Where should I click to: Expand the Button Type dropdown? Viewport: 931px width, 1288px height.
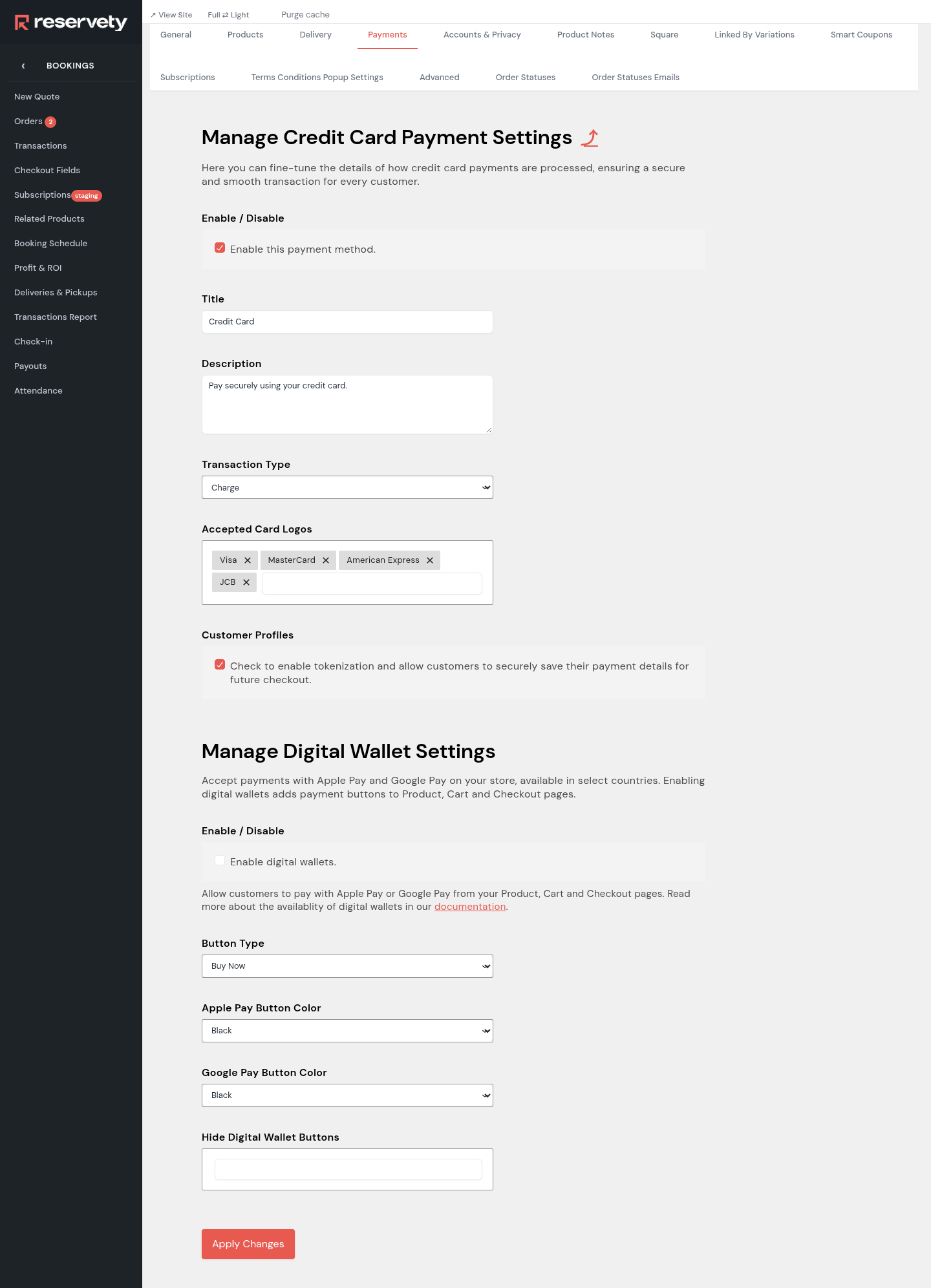click(347, 966)
